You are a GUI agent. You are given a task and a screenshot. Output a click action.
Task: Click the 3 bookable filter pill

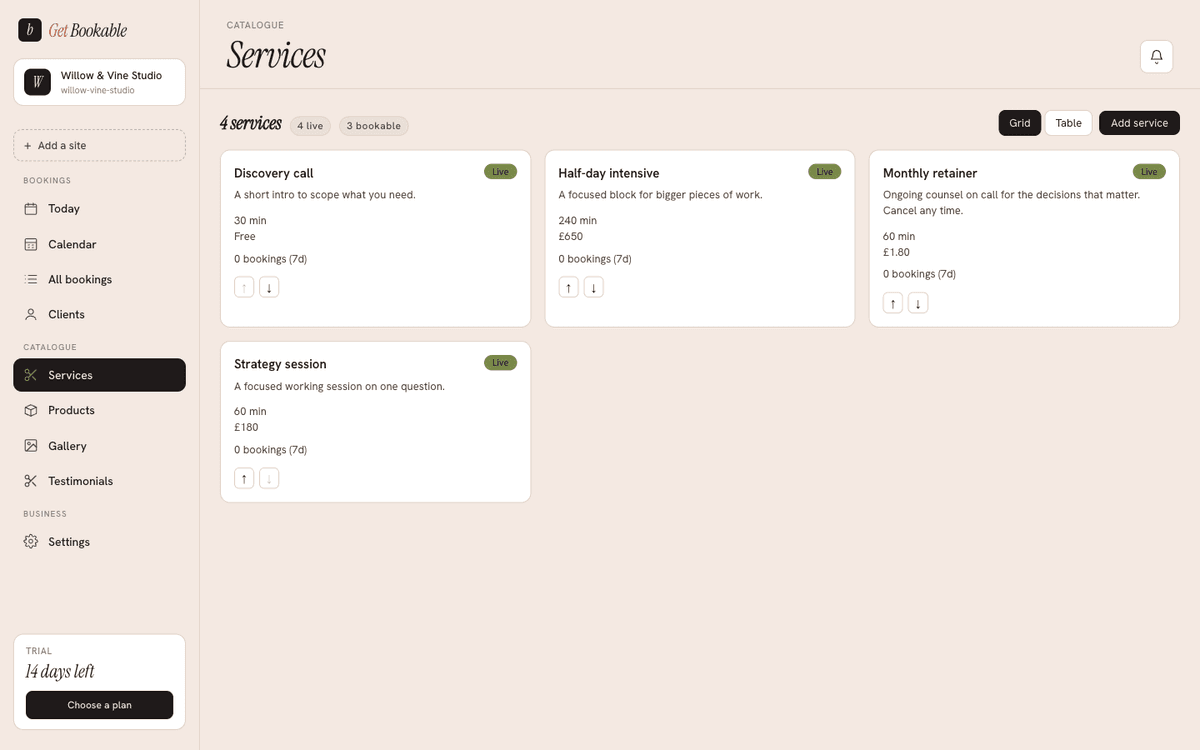click(x=374, y=126)
